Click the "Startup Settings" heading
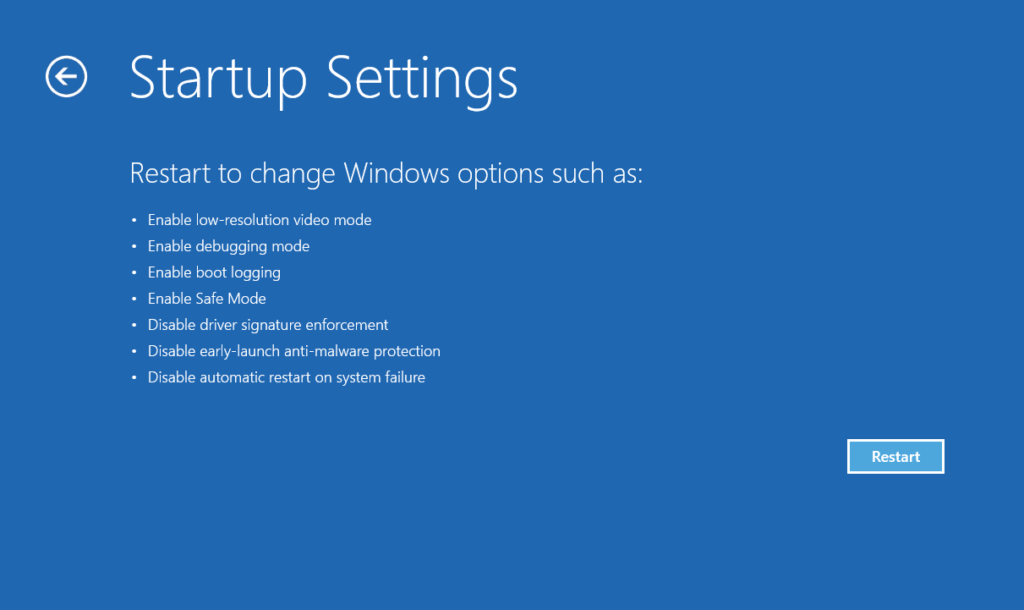Viewport: 1024px width, 610px height. [323, 79]
